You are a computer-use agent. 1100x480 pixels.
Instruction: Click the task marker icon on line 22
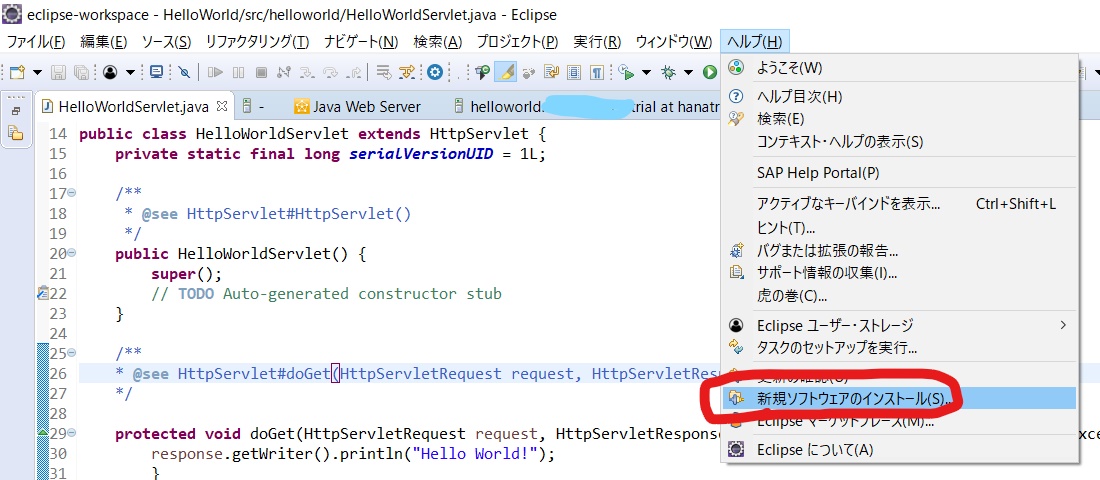pos(42,294)
